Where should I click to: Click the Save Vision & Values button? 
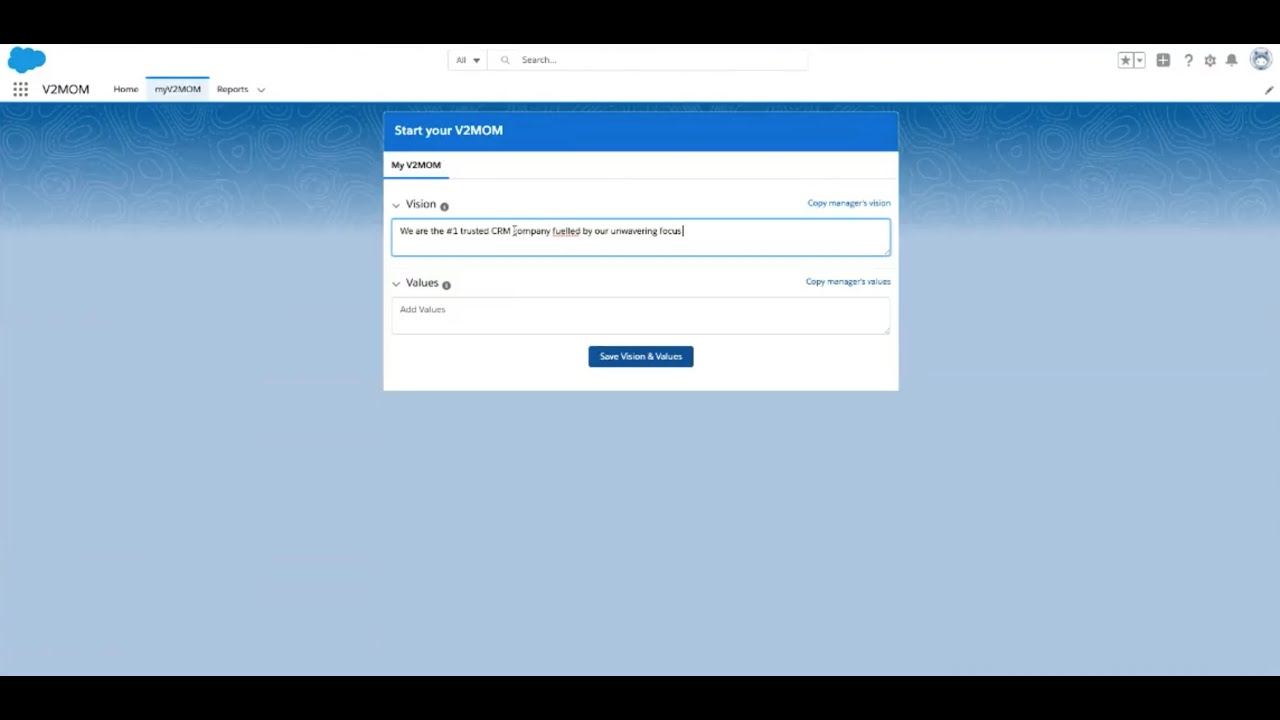[641, 356]
